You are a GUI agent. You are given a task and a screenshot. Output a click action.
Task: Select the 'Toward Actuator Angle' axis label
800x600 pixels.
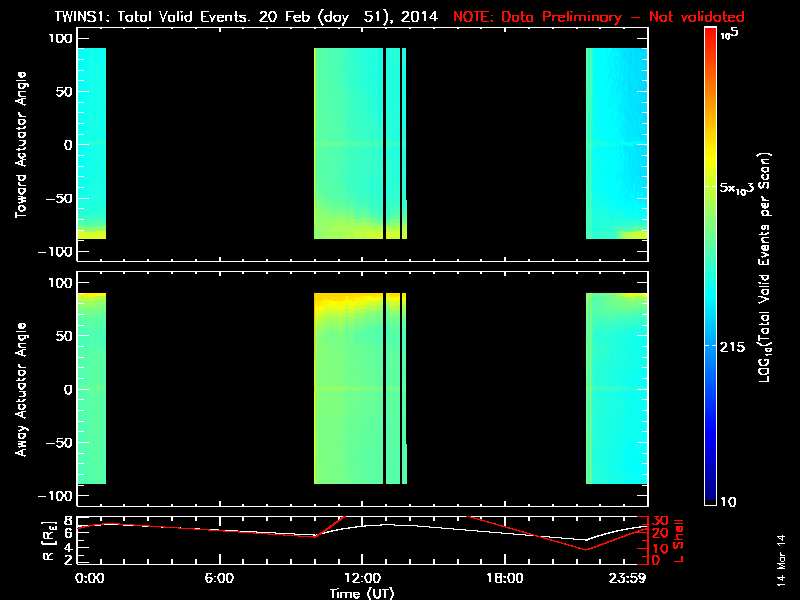point(19,144)
